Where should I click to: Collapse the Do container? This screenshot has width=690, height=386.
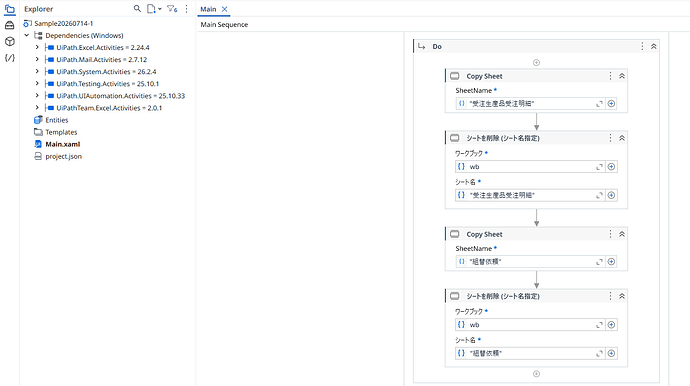654,46
